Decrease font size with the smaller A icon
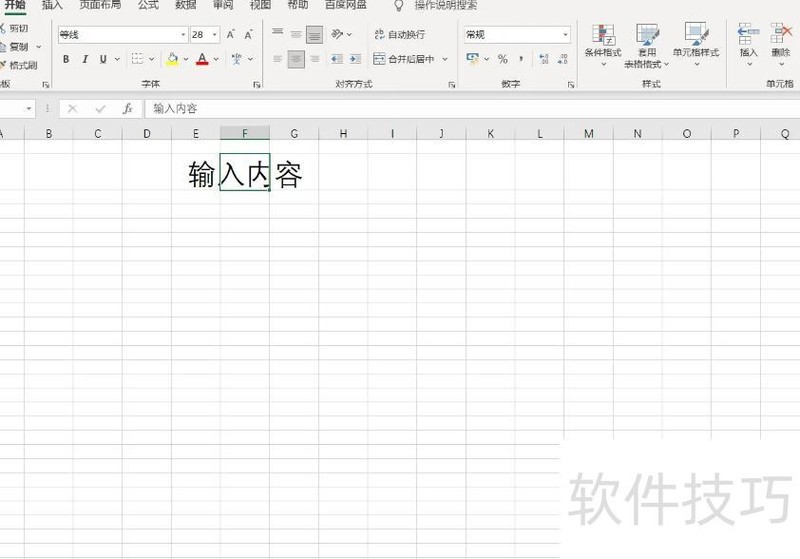This screenshot has height=559, width=800. point(248,35)
